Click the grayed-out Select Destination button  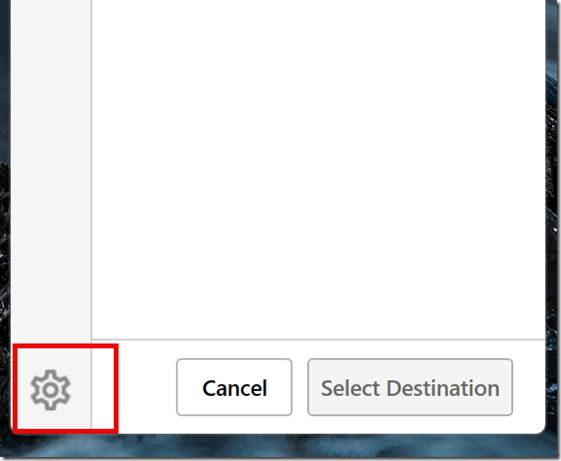click(410, 387)
